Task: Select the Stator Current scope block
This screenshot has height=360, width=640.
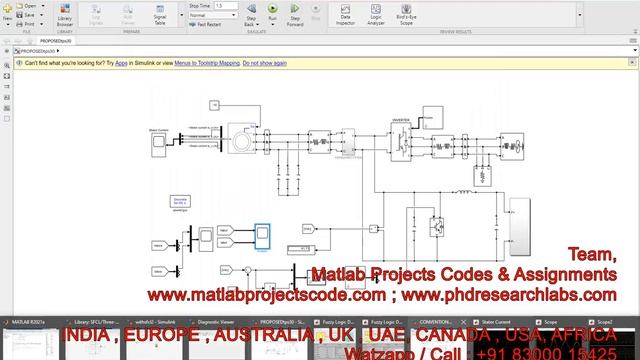Action: point(158,144)
